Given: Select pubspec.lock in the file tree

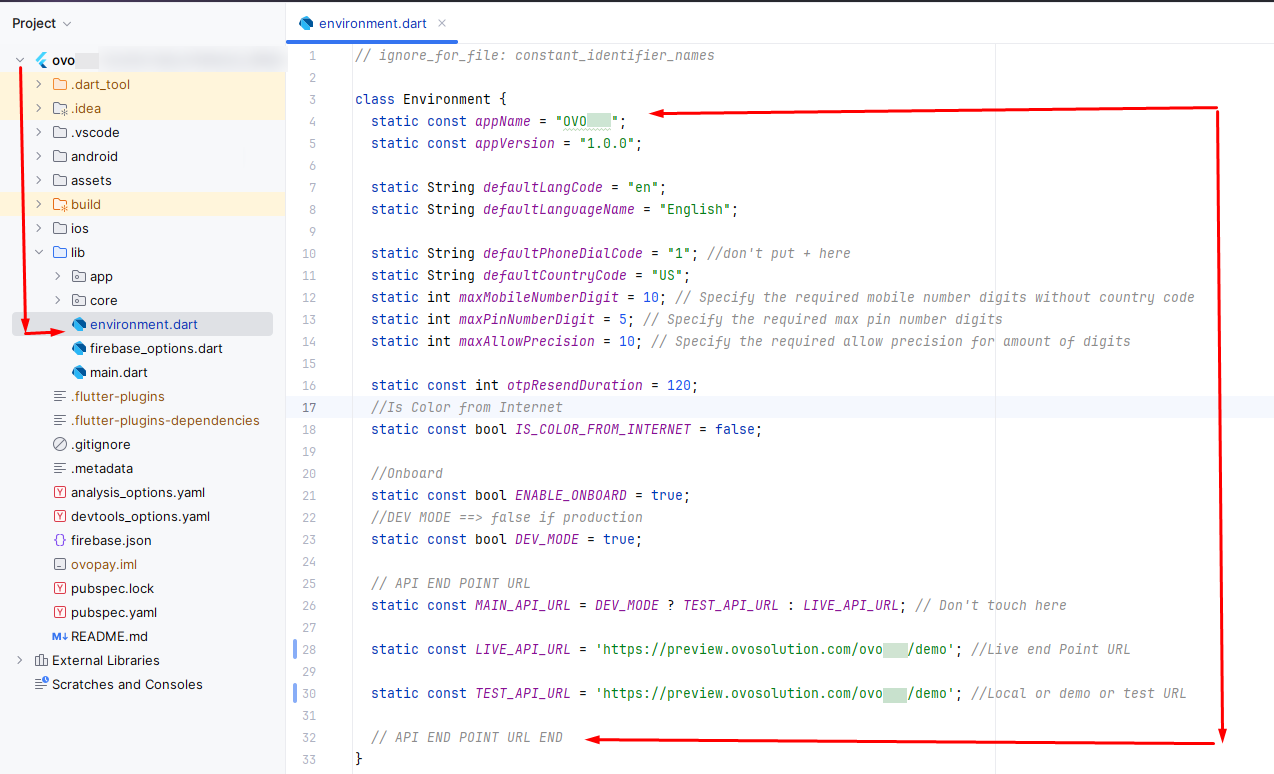Looking at the screenshot, I should (x=112, y=588).
